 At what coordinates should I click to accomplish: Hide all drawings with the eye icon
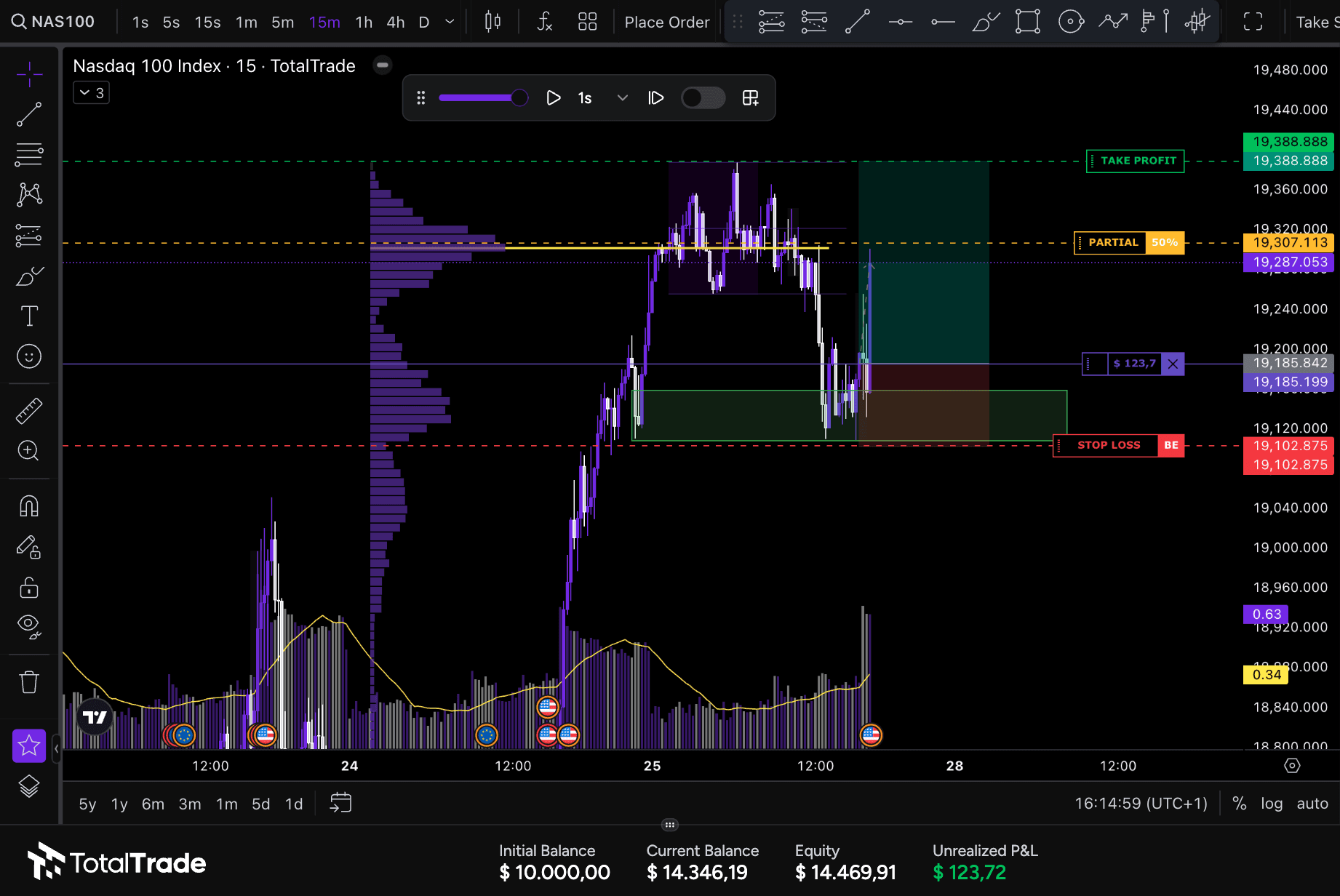pos(29,626)
